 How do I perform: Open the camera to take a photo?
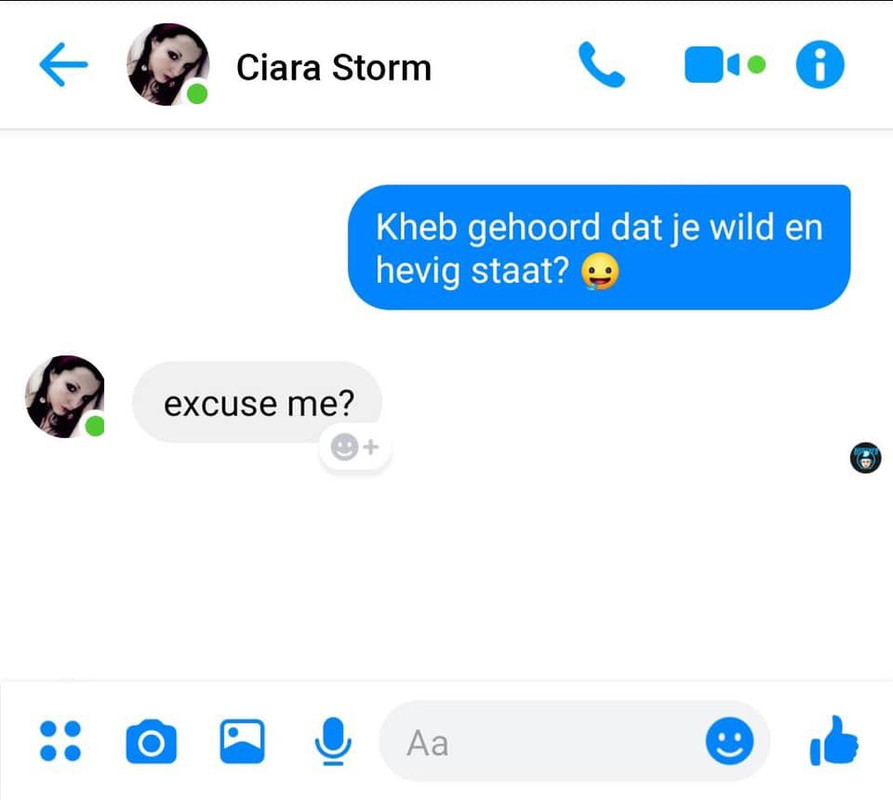pyautogui.click(x=151, y=741)
